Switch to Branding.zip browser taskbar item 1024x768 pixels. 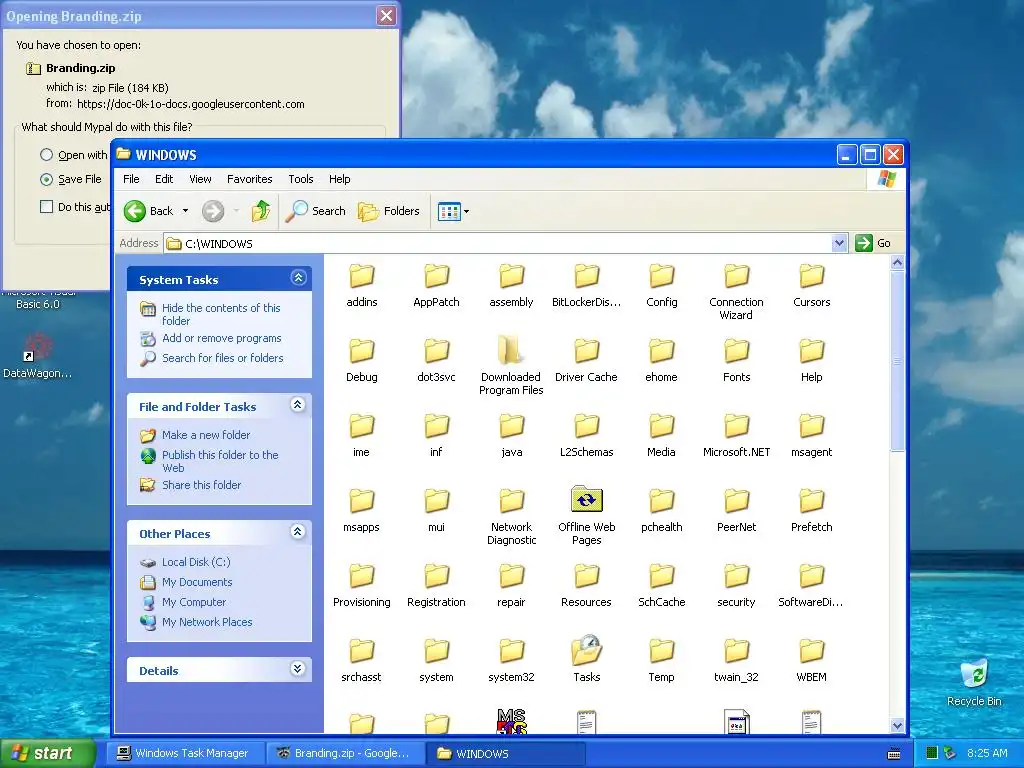[x=345, y=754]
